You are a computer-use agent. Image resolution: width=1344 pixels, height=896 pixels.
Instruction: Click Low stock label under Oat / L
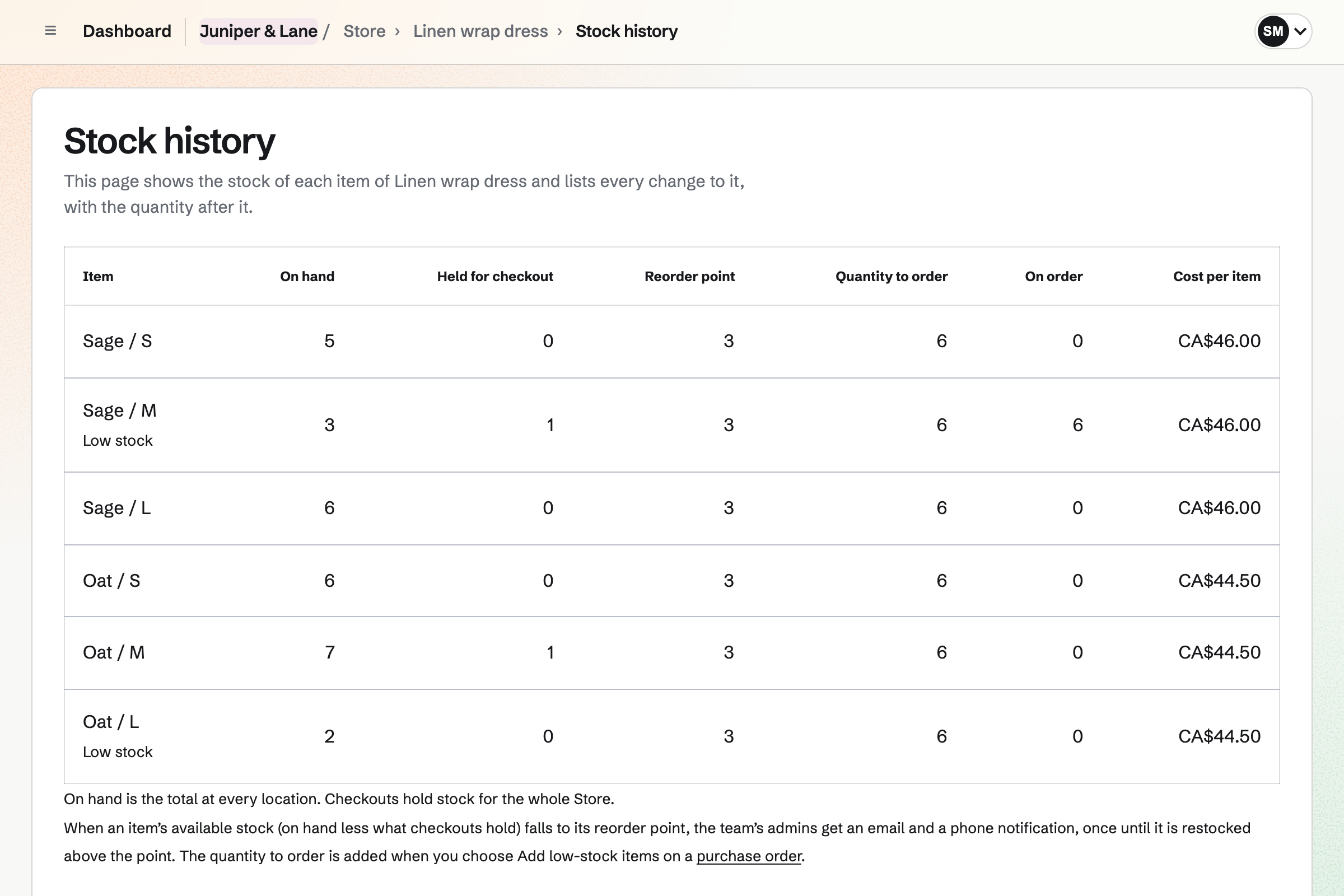118,752
